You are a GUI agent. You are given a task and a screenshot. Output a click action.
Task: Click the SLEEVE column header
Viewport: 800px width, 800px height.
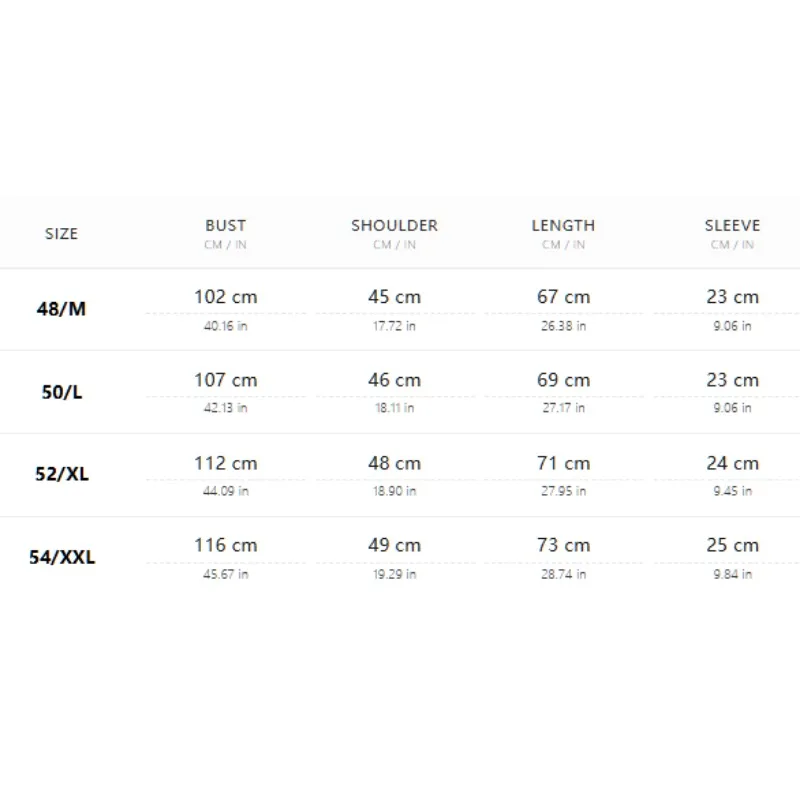(x=732, y=226)
